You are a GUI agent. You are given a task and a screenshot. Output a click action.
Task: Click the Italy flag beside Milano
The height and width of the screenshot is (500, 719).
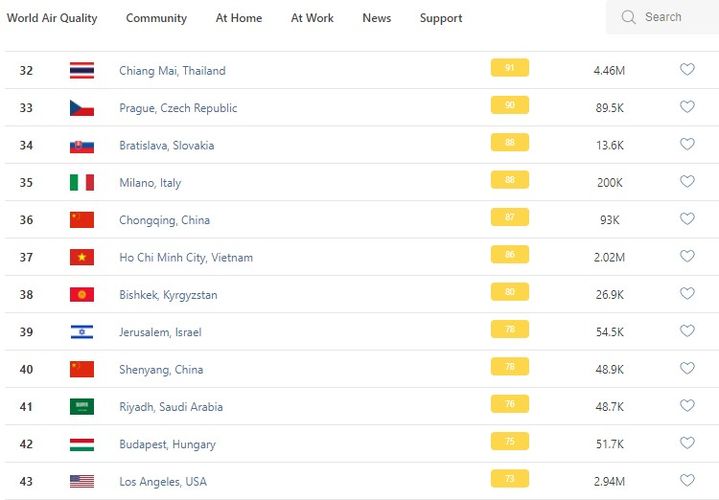(82, 183)
